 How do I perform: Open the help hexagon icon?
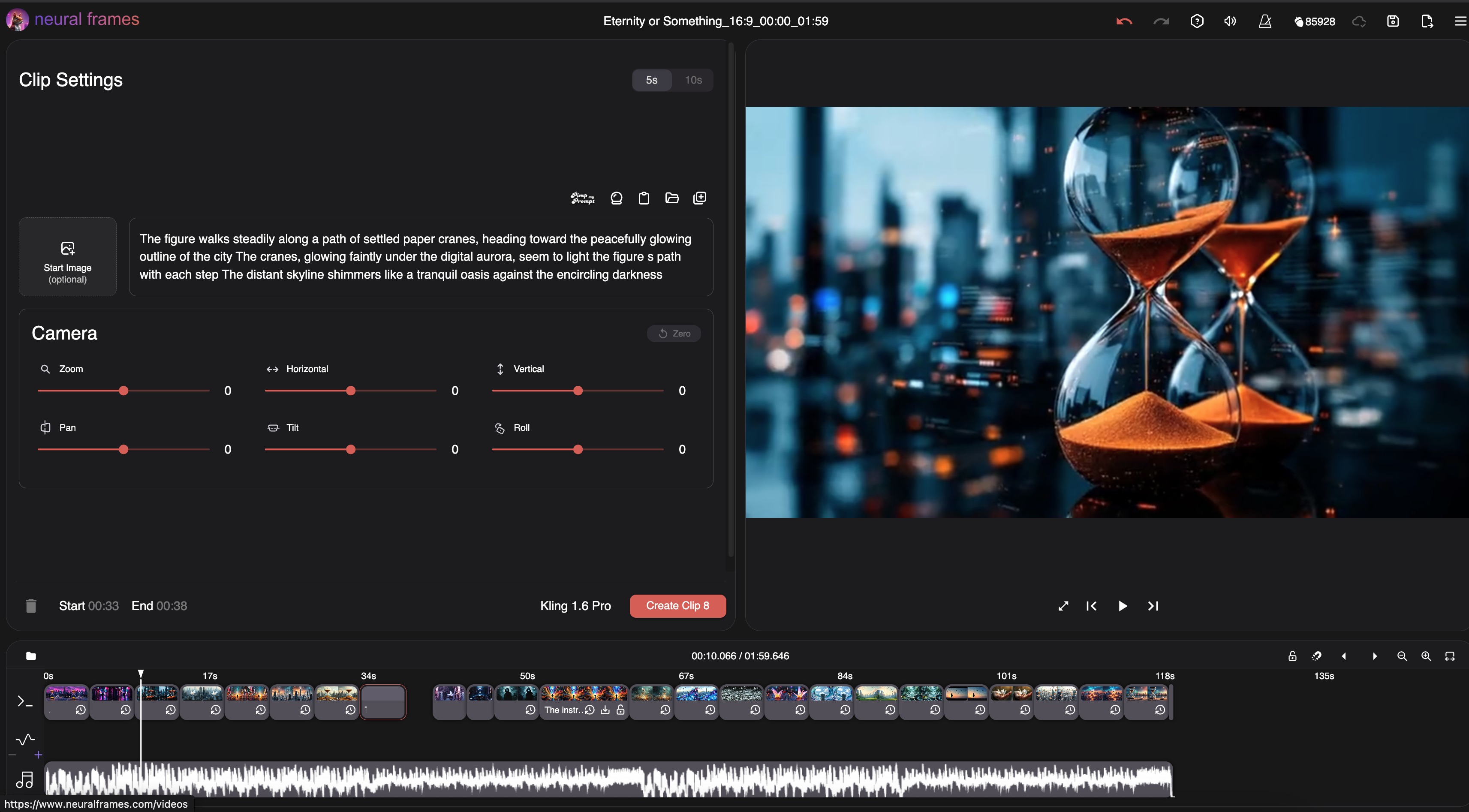point(1196,22)
